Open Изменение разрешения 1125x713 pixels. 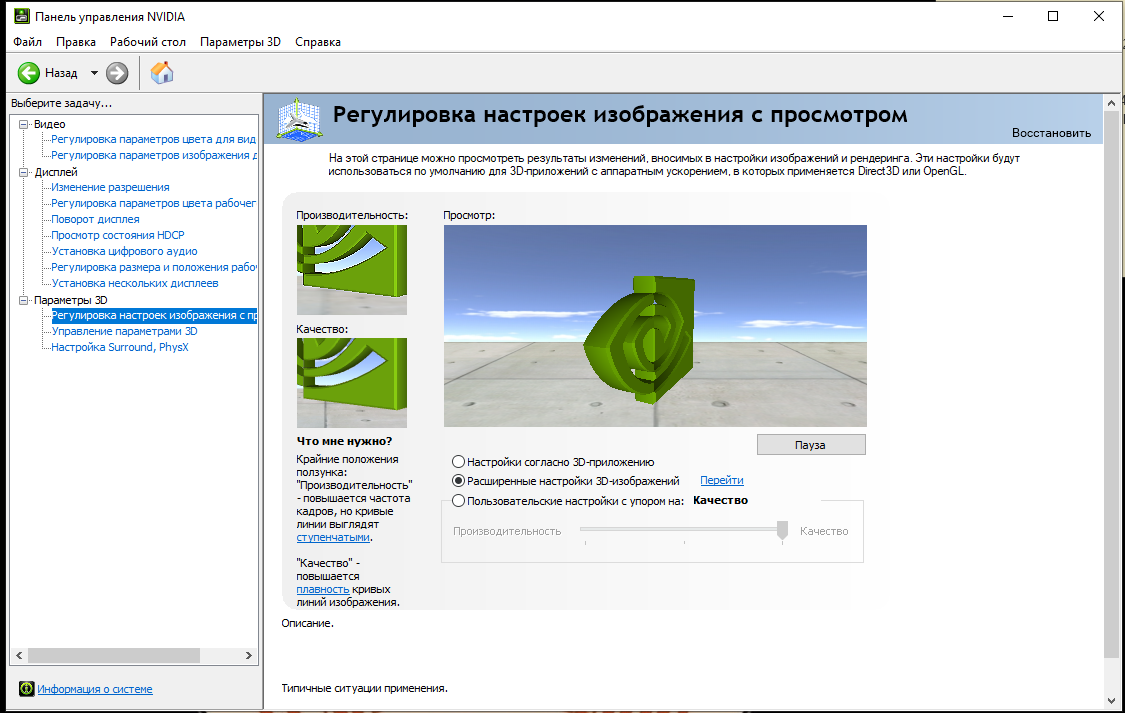[110, 187]
